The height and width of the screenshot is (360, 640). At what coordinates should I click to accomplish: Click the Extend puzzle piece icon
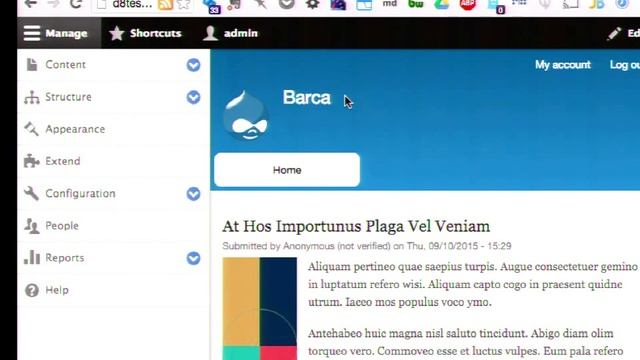click(31, 161)
